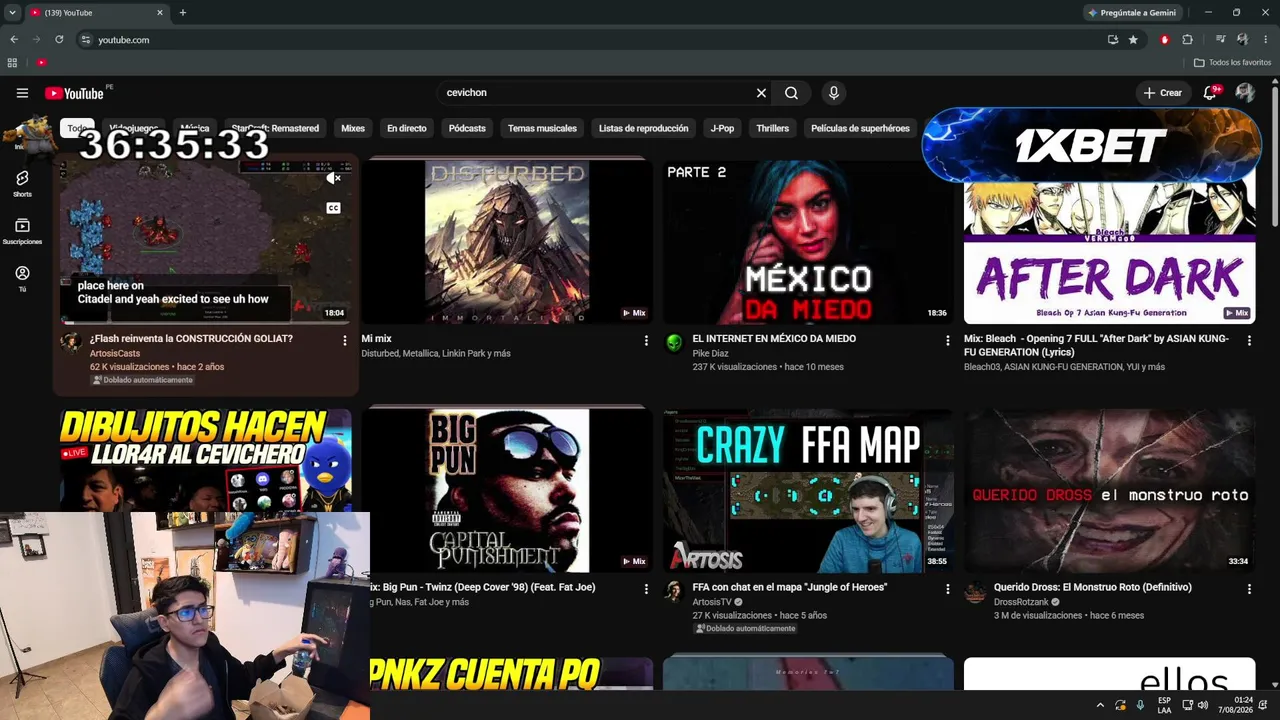Screen dimensions: 1280x720
Task: Open the browser media controls icon
Action: (1220, 40)
